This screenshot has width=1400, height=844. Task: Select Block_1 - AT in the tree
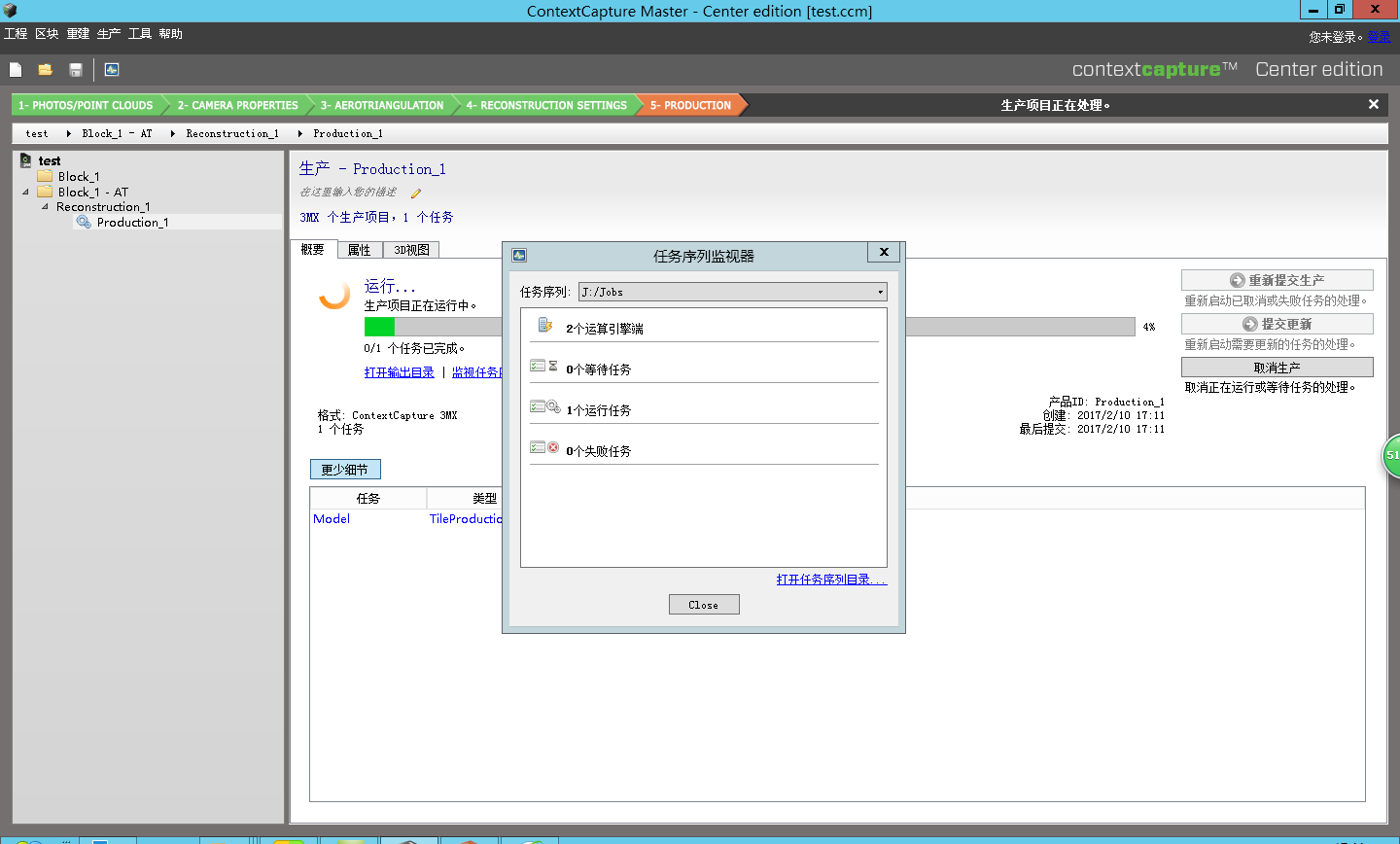point(93,192)
